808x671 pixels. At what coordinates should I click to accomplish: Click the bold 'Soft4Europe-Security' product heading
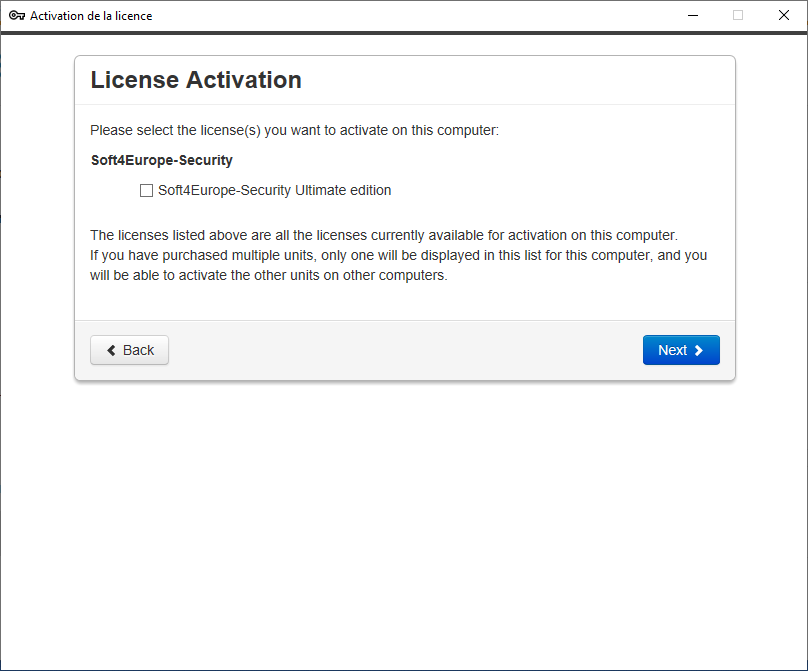[x=162, y=160]
